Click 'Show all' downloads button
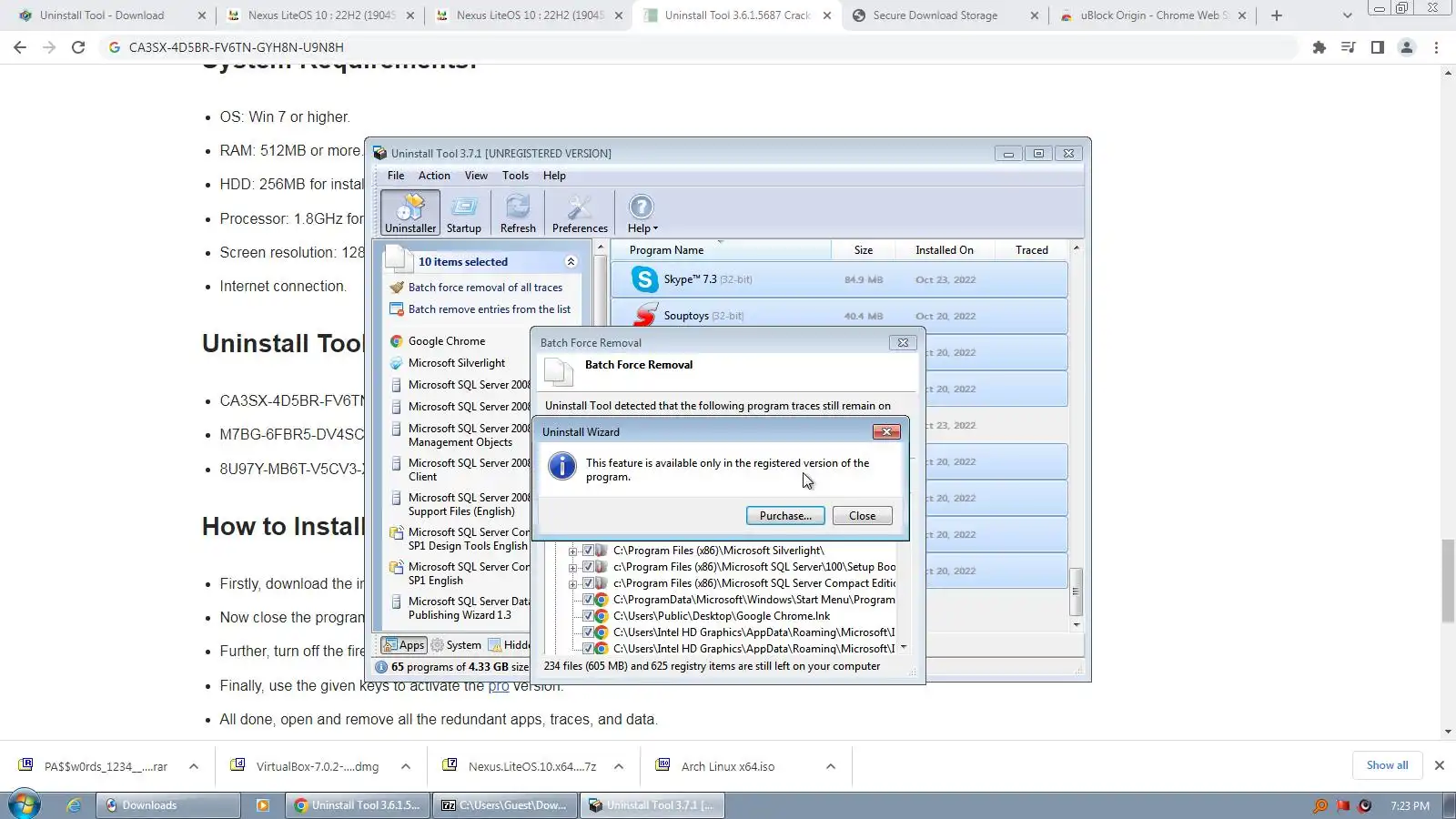The height and width of the screenshot is (819, 1456). tap(1387, 765)
